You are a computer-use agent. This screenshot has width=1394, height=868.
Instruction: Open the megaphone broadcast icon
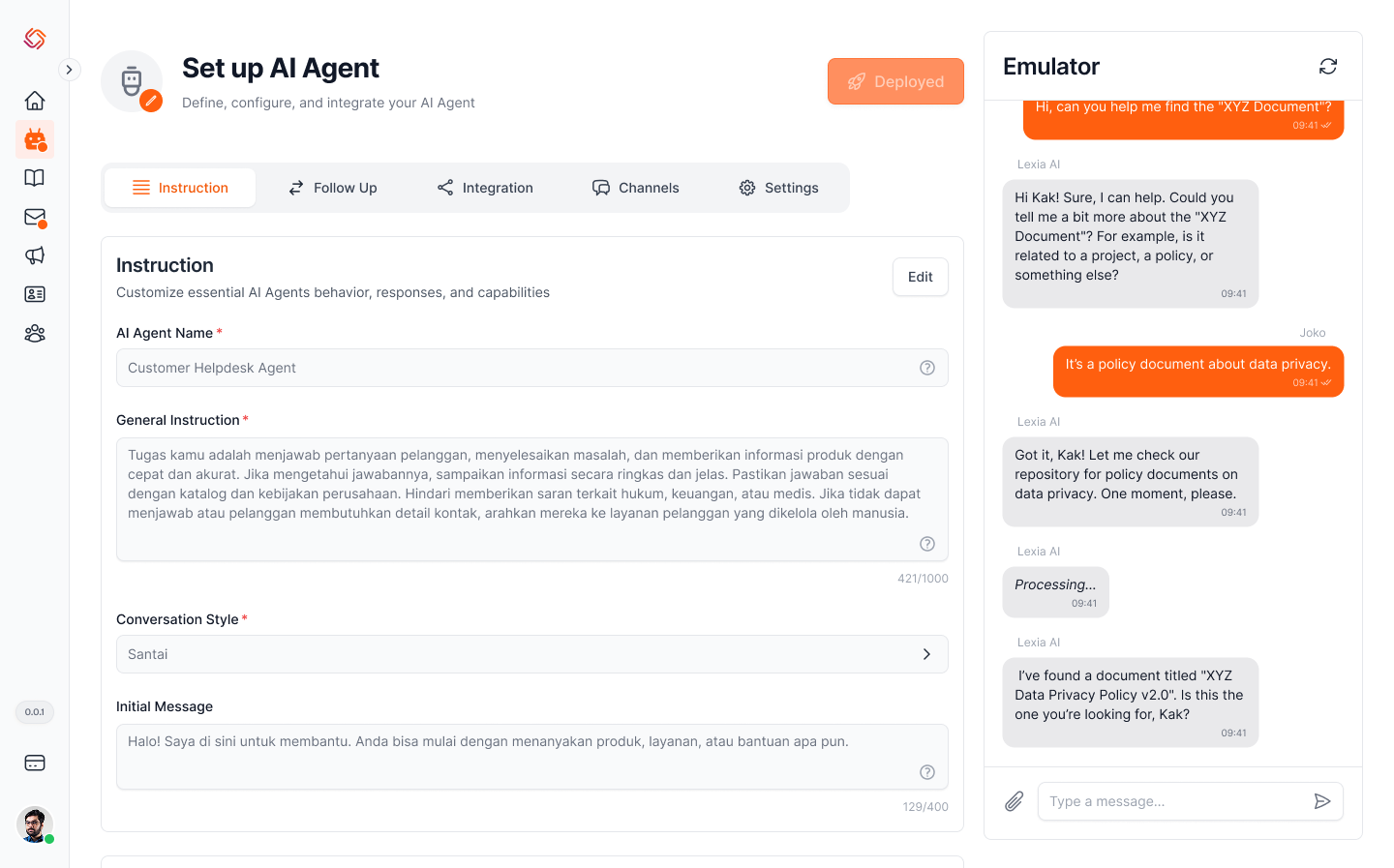point(35,255)
